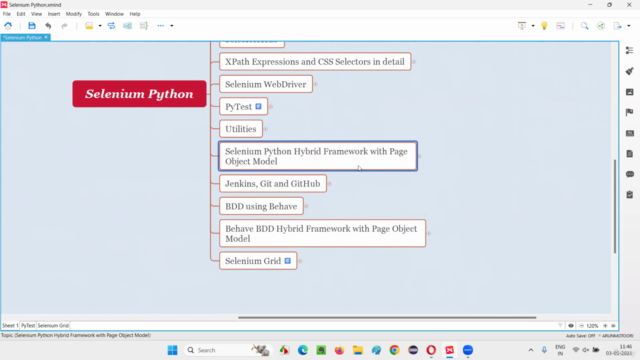
Task: Select the Utilities topic
Action: click(241, 129)
